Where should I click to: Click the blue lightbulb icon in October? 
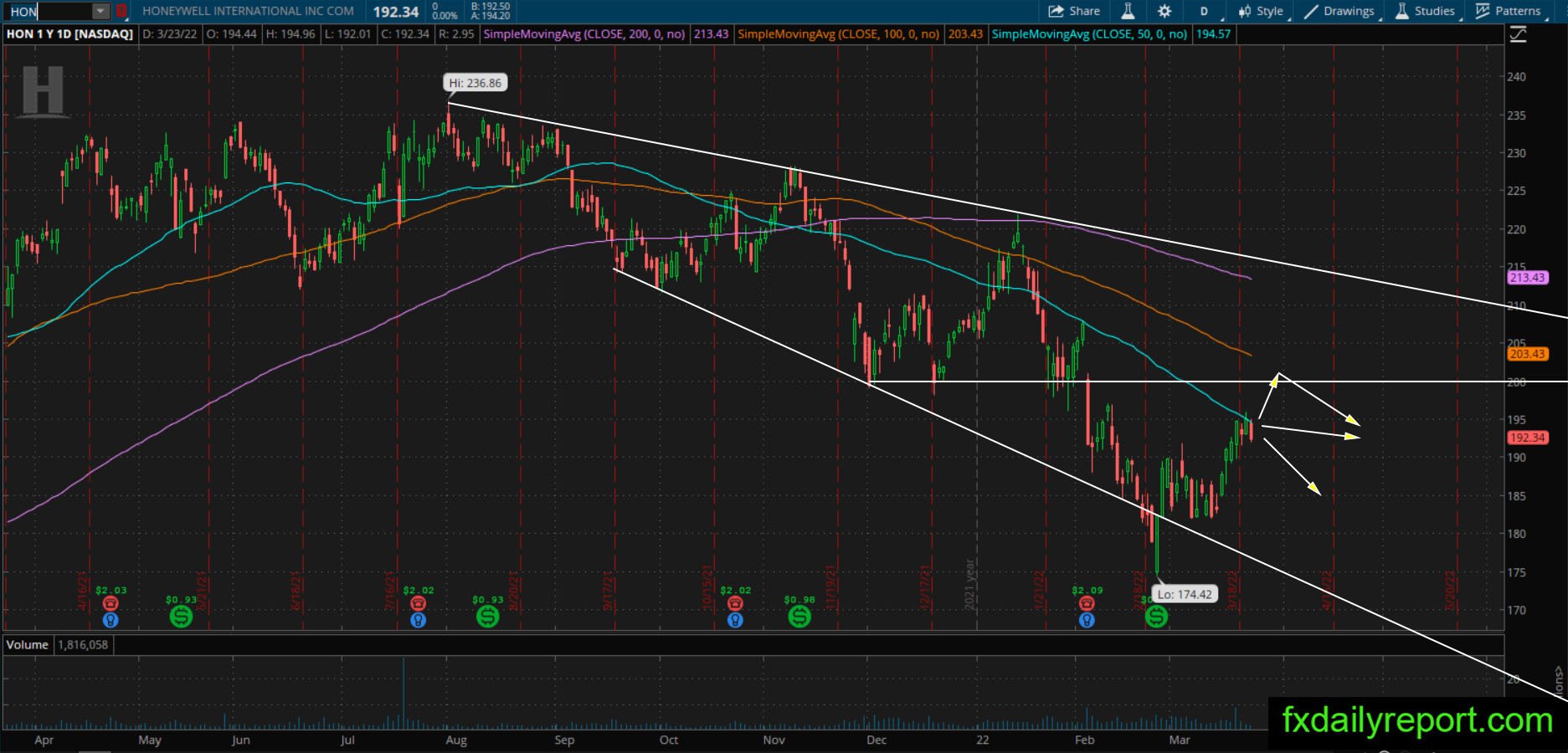click(x=735, y=620)
